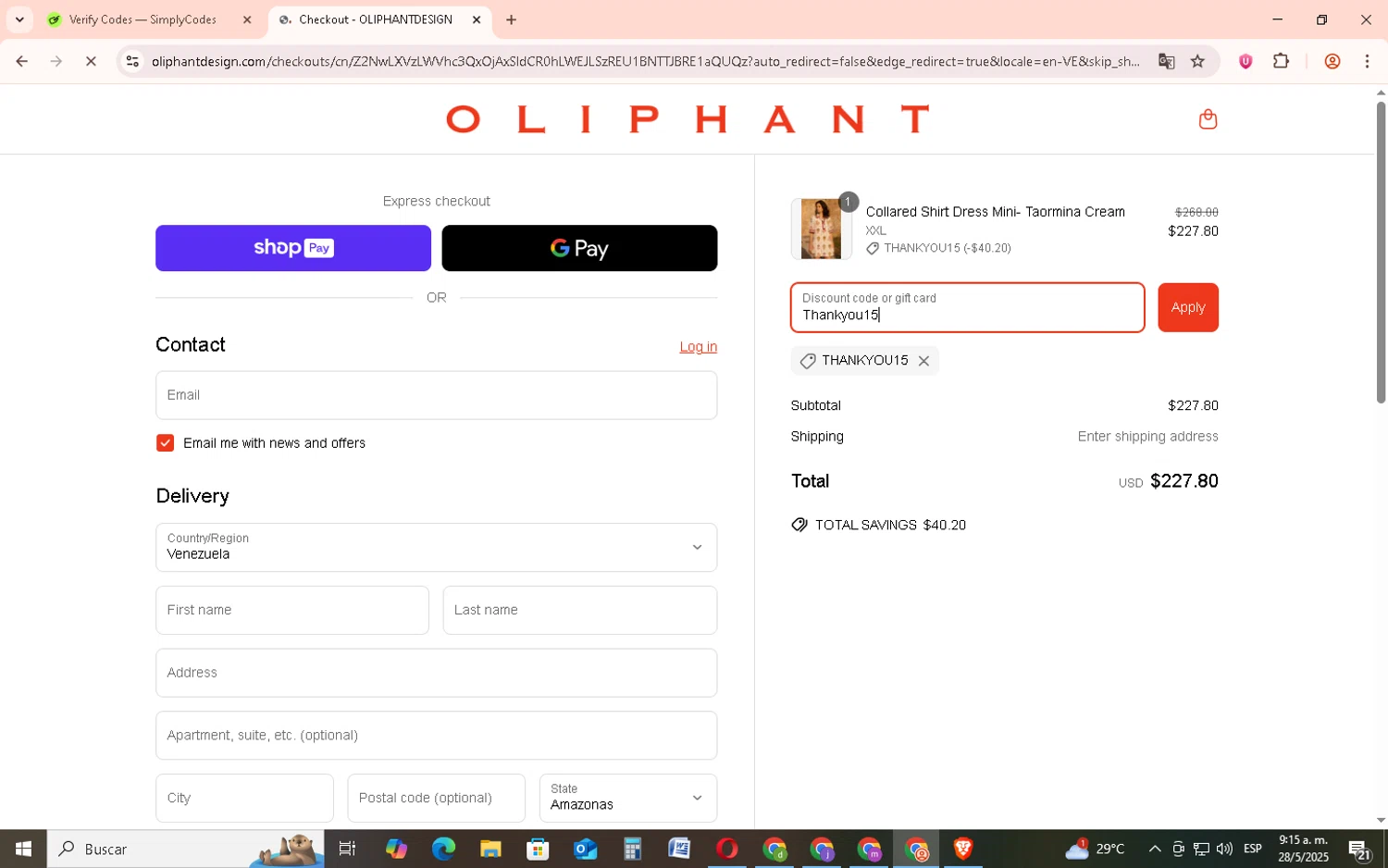Click the Apartment, suite field

(436, 736)
